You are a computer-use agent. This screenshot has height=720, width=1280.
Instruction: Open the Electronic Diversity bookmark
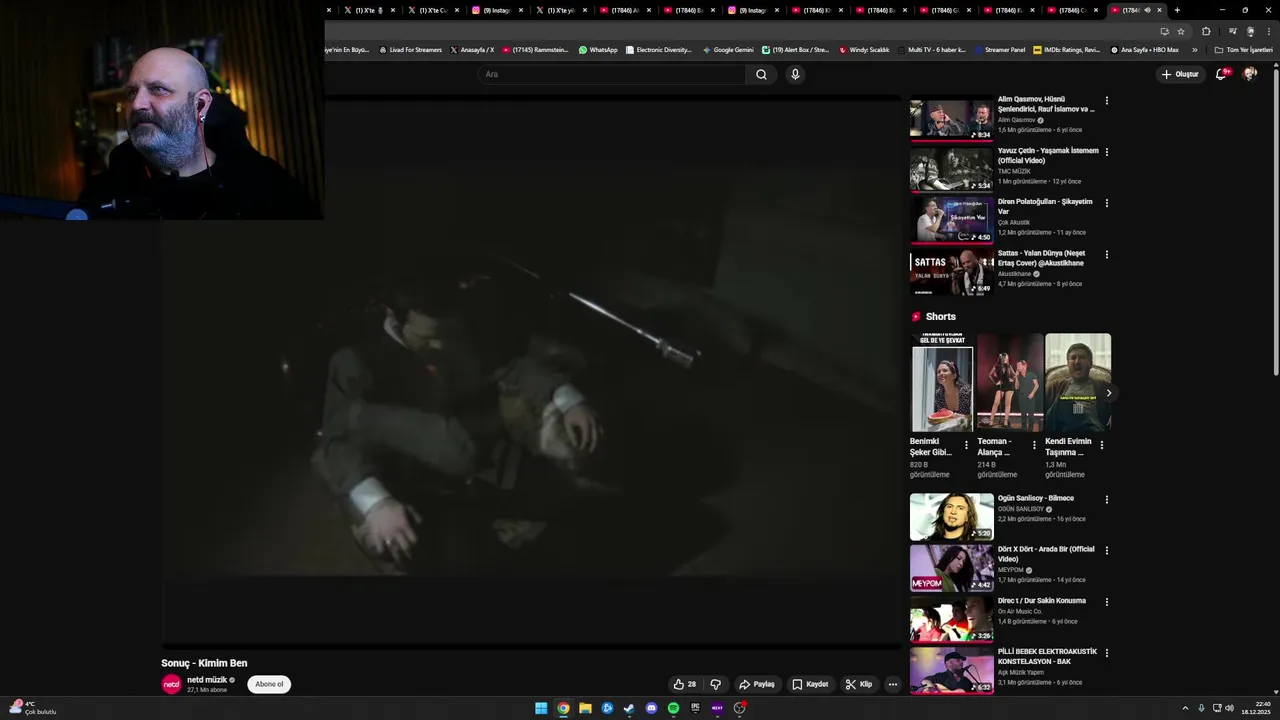[x=658, y=50]
